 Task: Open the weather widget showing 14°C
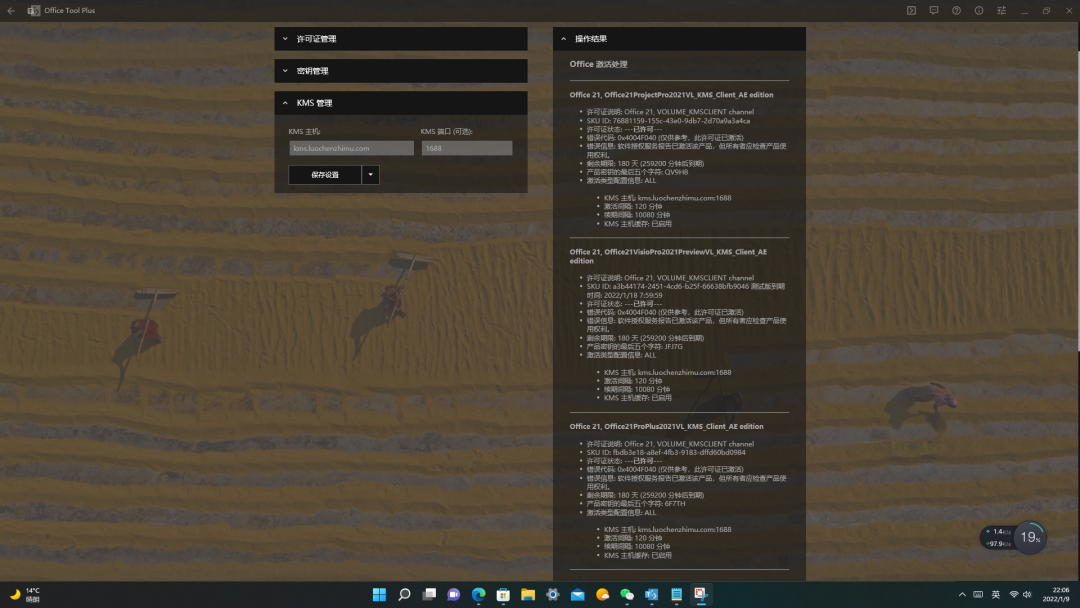click(25, 595)
